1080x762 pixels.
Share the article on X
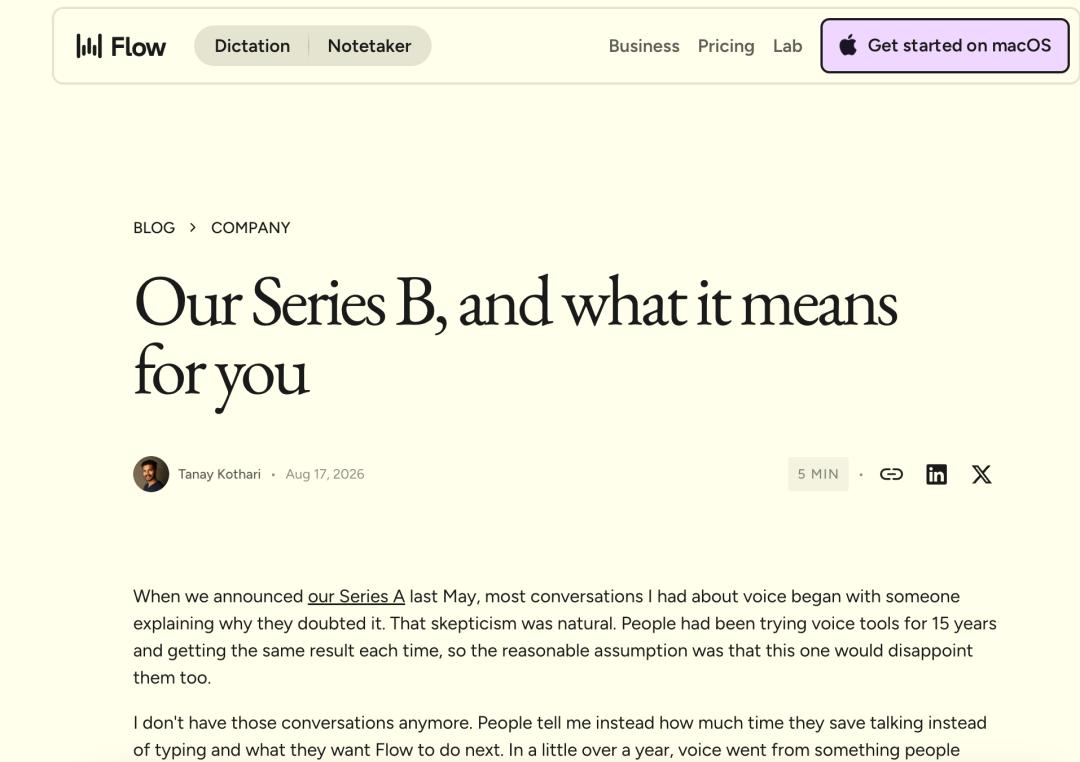982,474
